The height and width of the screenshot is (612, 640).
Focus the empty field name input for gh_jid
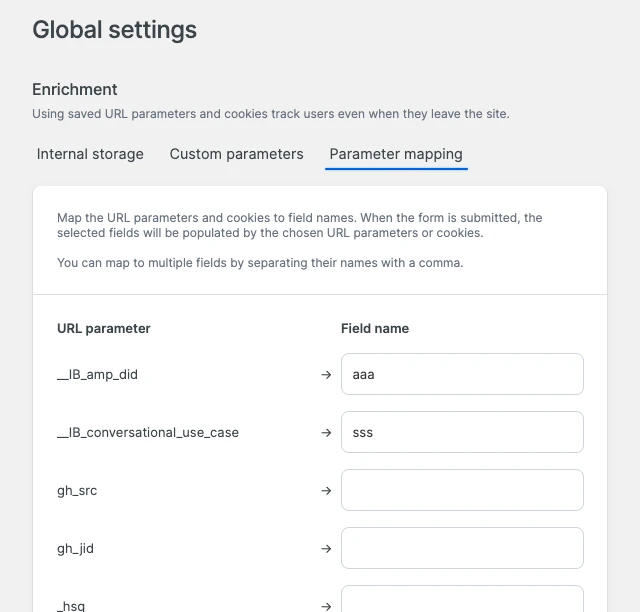pos(462,548)
